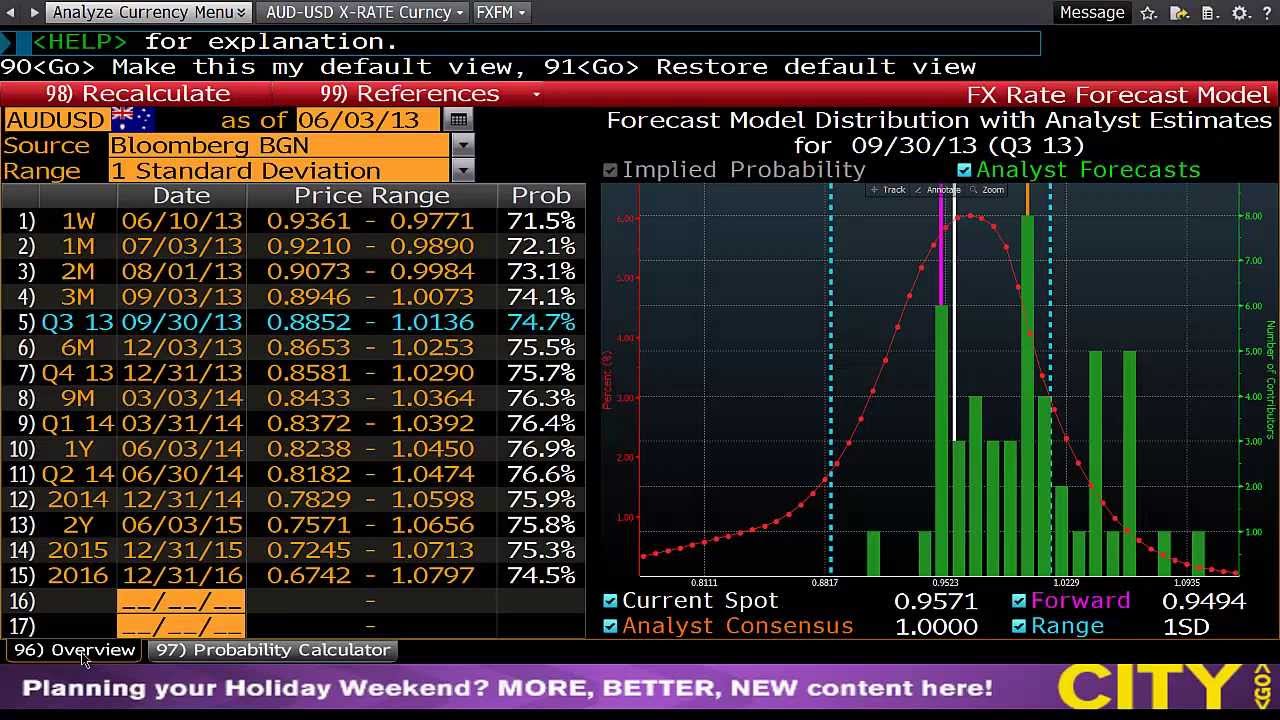
Task: Toggle the Range checkbox in the legend
Action: click(x=1019, y=626)
